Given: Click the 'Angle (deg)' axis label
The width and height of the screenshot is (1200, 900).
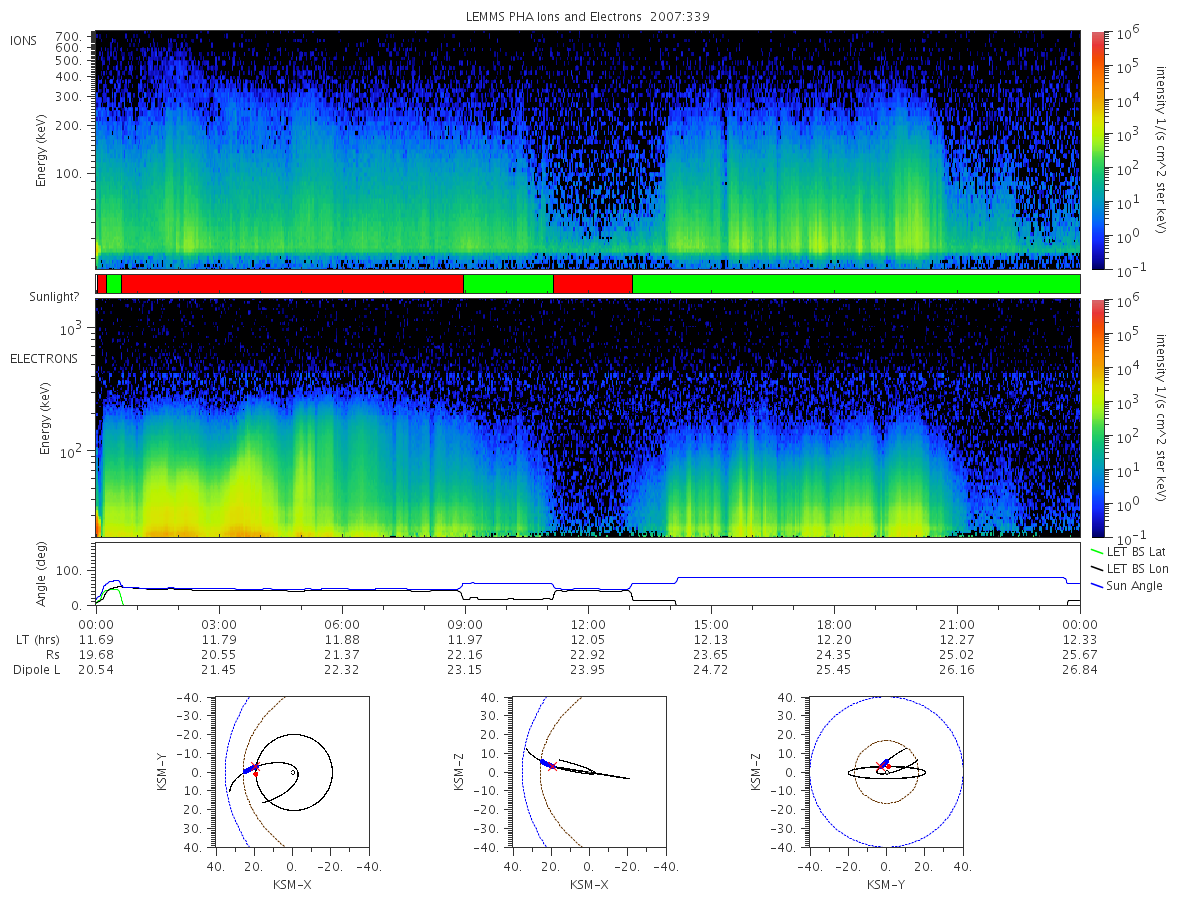Looking at the screenshot, I should tap(44, 574).
